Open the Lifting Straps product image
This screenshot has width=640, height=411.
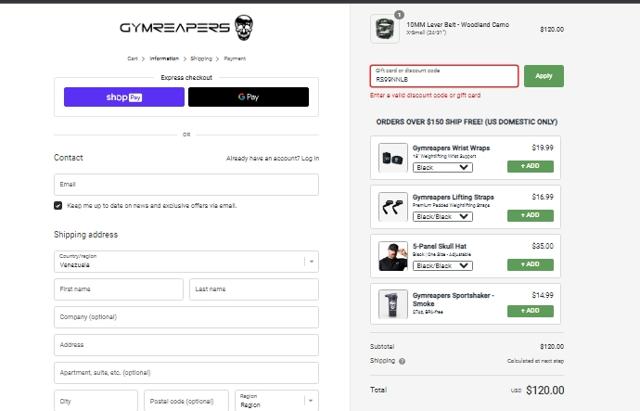393,207
